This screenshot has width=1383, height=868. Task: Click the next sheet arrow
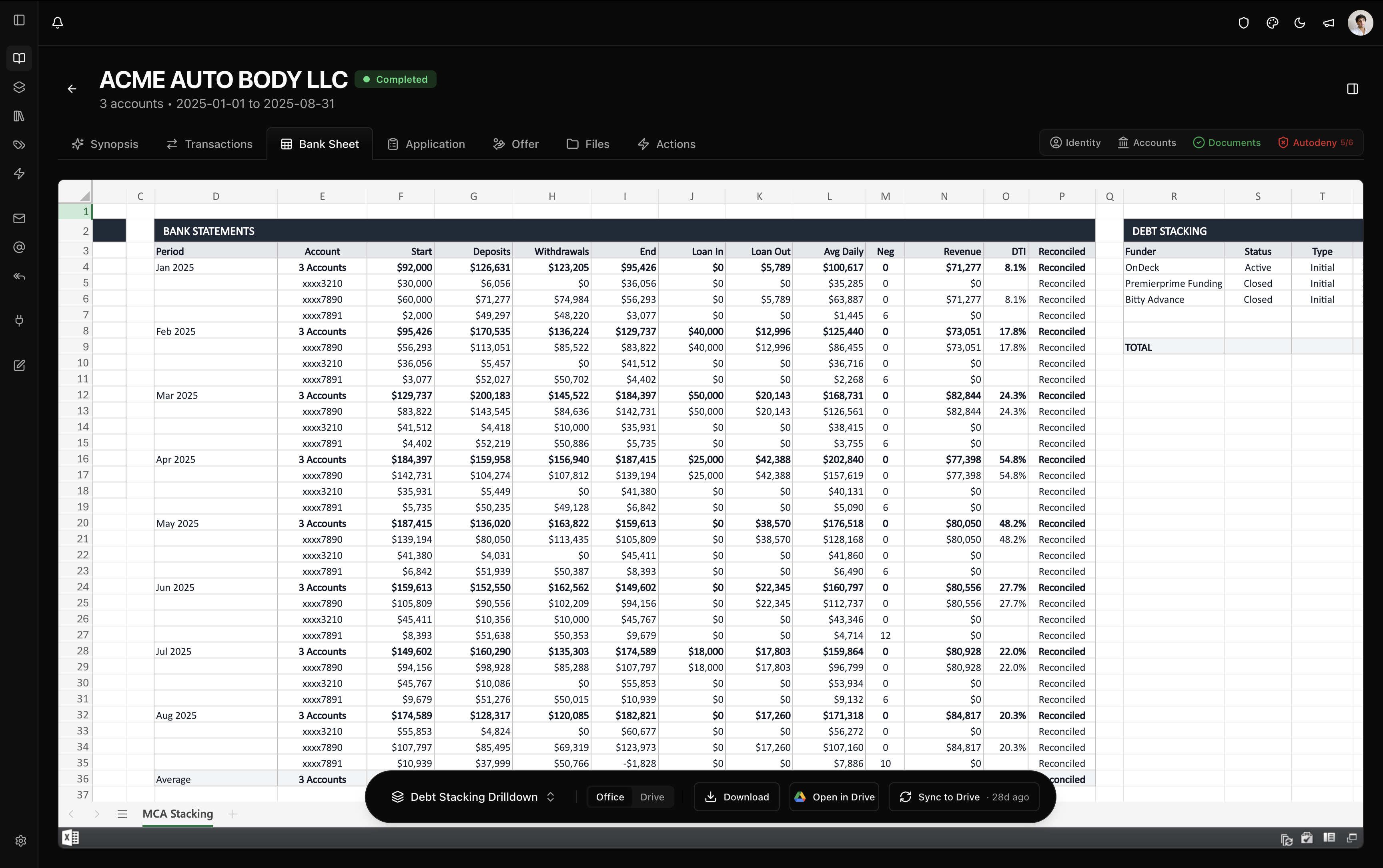[x=96, y=814]
